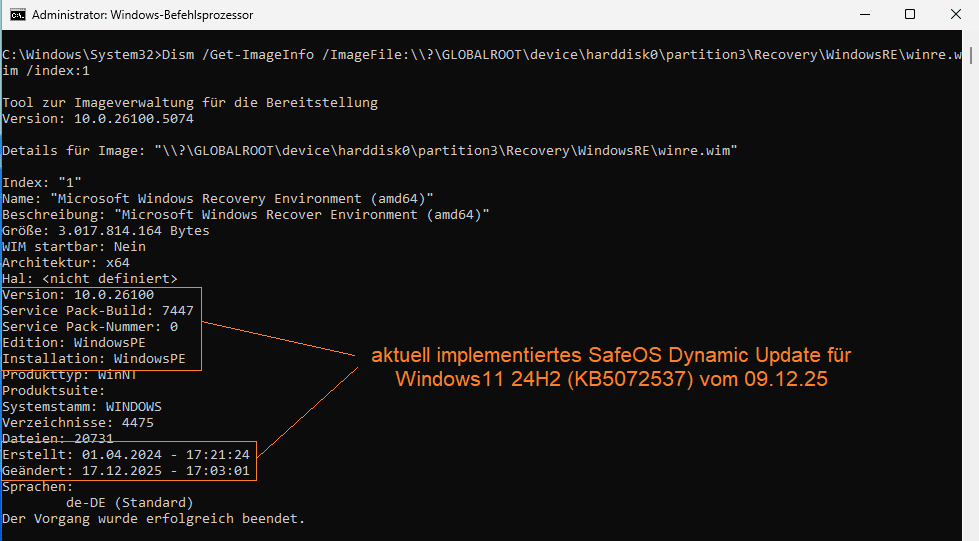The width and height of the screenshot is (979, 541).
Task: Click the image 'Version: 10.0.26100' line
Action: tap(78, 295)
